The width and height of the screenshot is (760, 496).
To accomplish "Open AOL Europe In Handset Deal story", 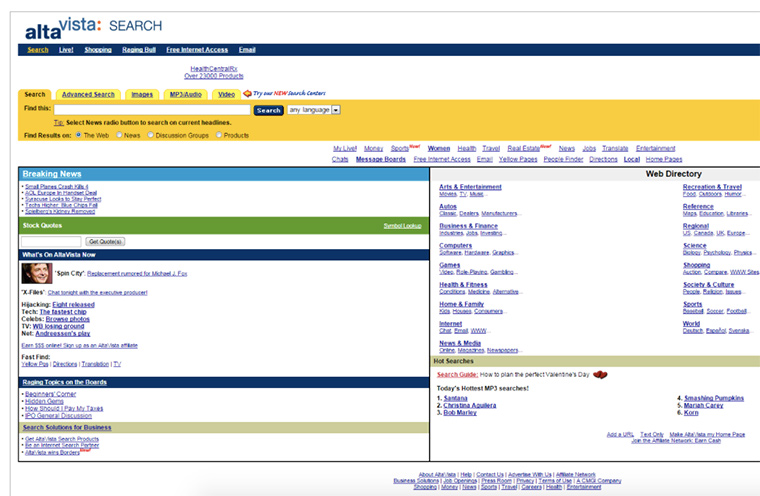I will pos(61,193).
